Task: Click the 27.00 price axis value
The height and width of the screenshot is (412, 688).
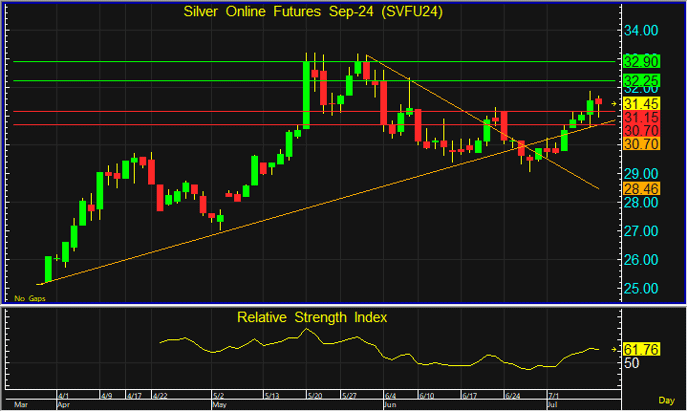Action: pyautogui.click(x=641, y=231)
